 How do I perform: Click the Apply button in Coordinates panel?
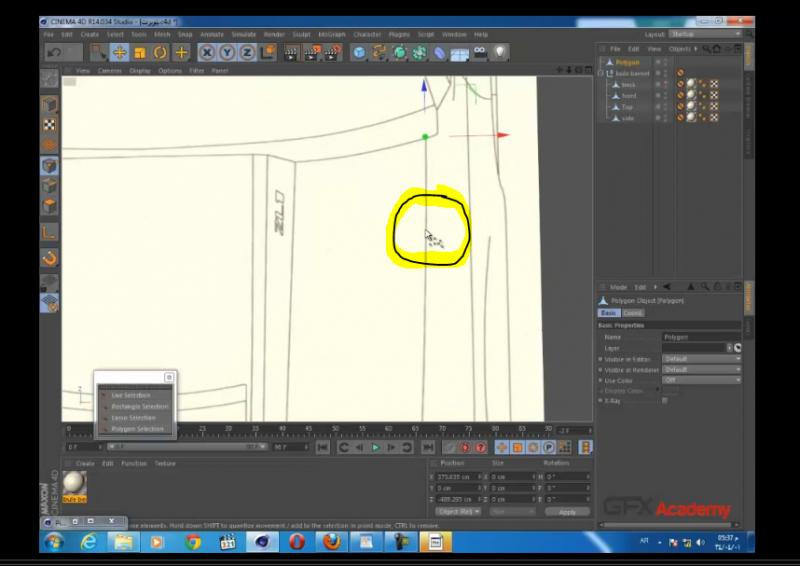[x=567, y=511]
